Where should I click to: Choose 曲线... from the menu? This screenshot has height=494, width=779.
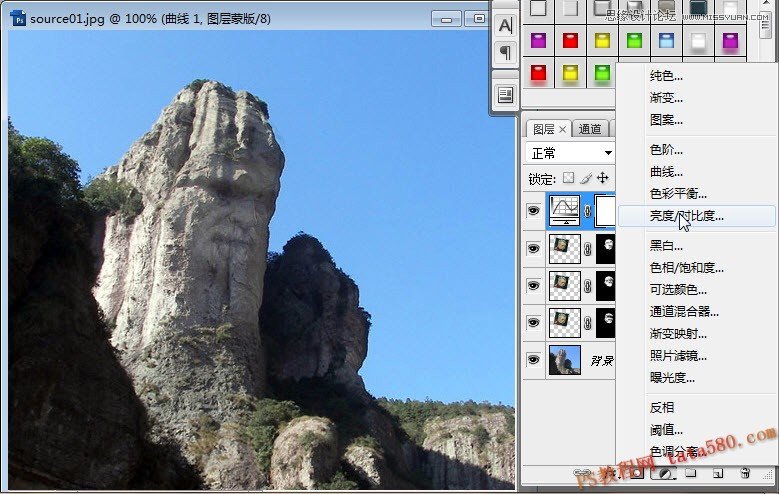point(666,172)
